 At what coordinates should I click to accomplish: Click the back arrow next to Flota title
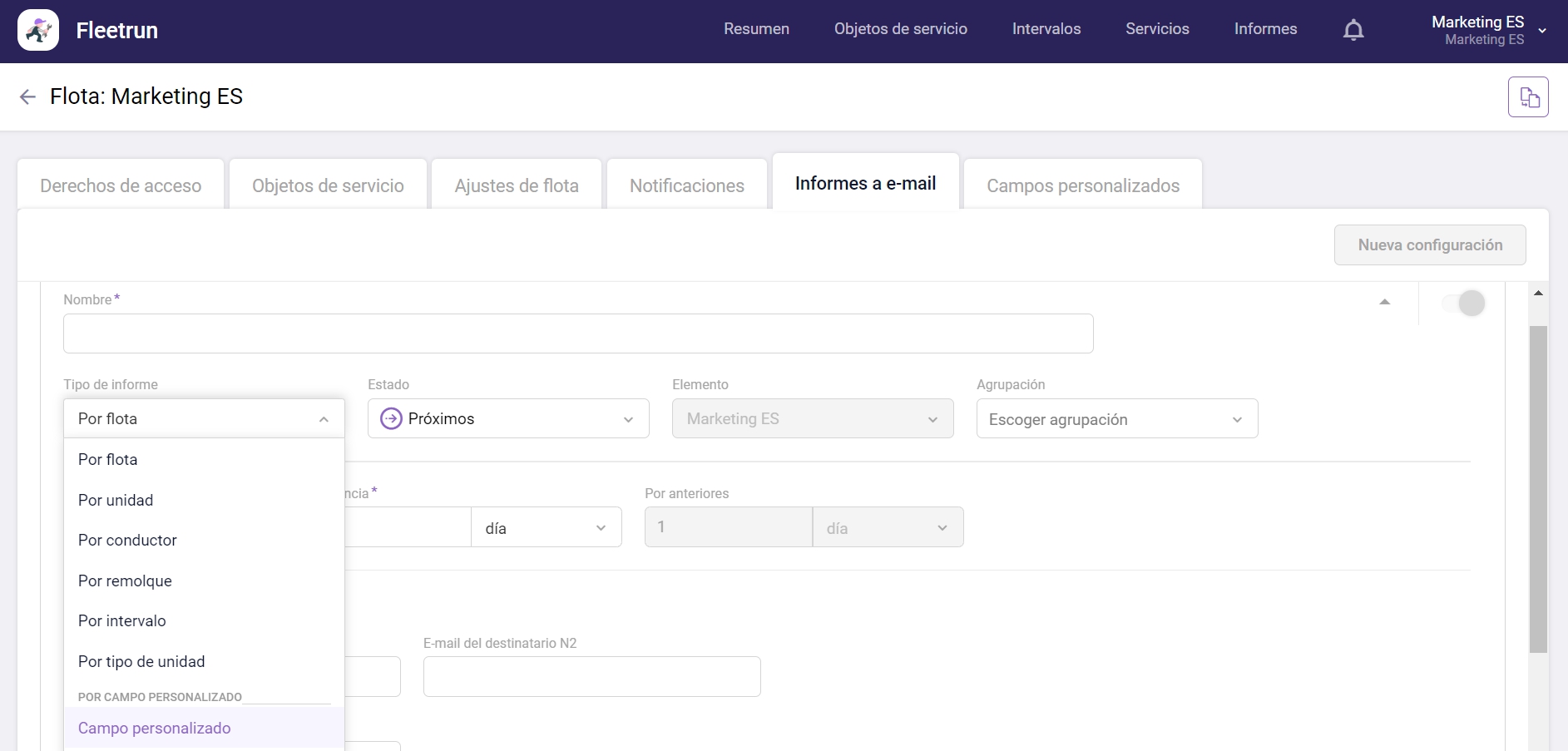coord(27,96)
